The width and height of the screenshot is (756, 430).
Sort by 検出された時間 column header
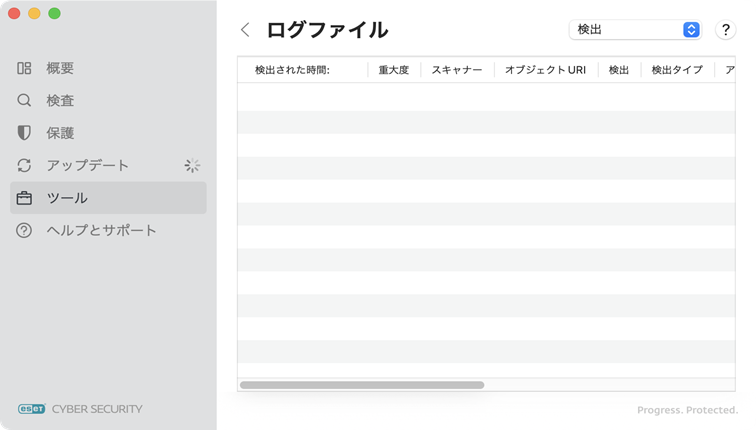292,70
